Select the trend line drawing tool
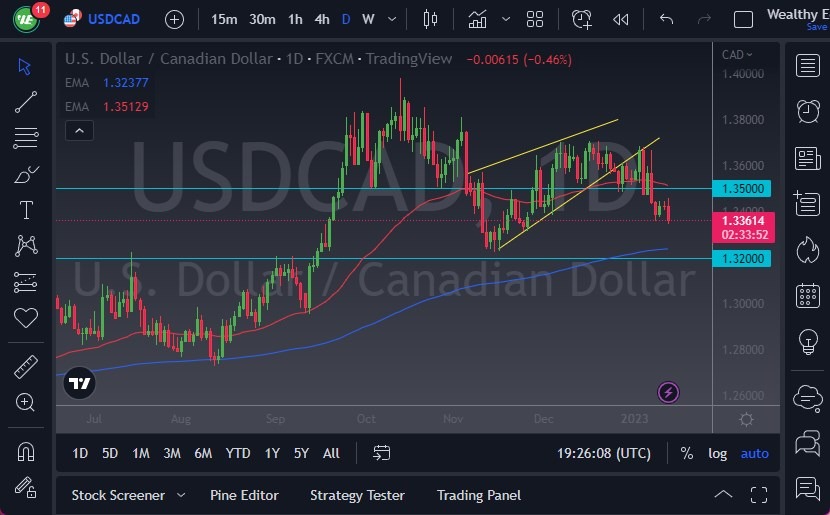830x515 pixels. click(25, 102)
